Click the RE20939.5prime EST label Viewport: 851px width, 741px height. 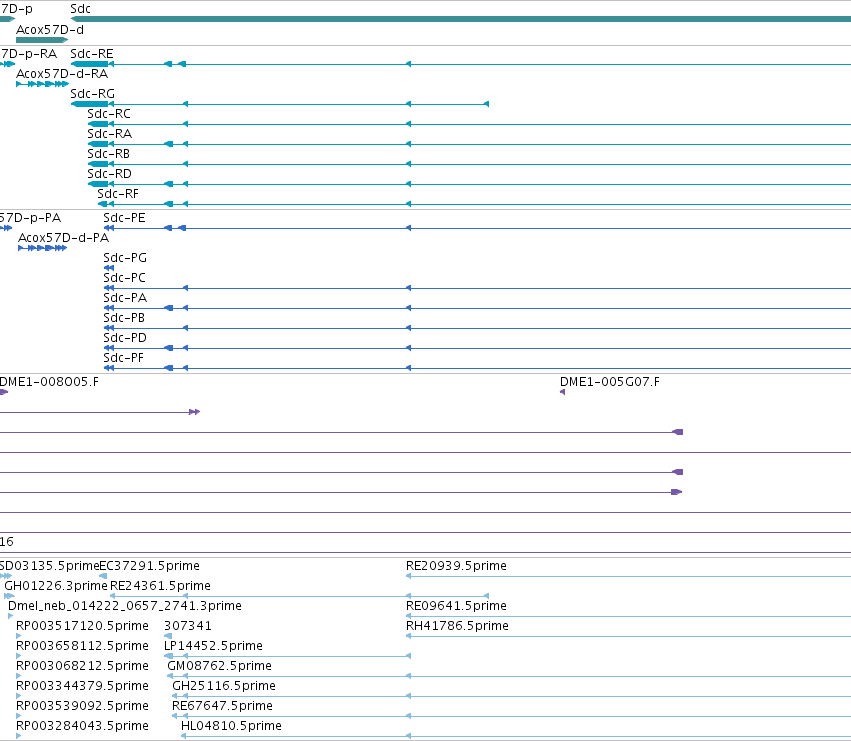click(x=456, y=566)
